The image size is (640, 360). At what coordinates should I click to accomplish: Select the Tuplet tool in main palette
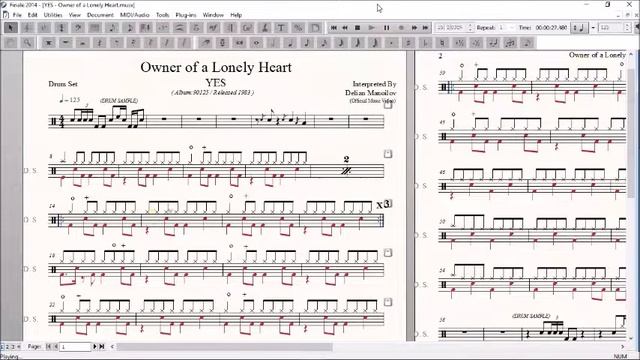pos(163,28)
